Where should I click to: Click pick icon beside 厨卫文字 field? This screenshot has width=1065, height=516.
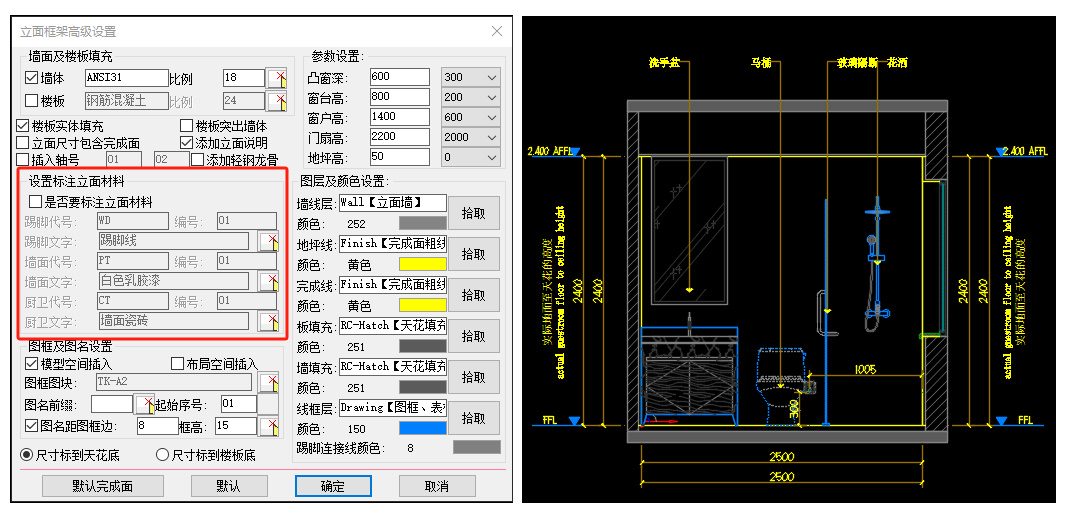(x=269, y=321)
